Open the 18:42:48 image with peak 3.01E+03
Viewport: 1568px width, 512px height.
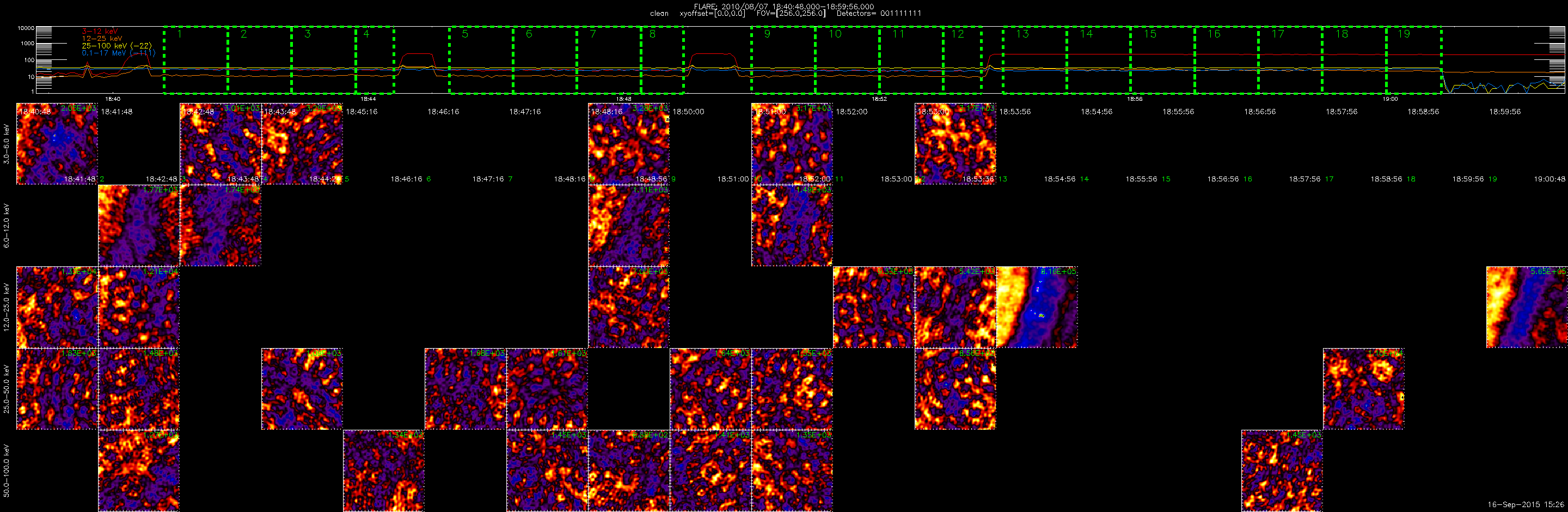point(220,144)
